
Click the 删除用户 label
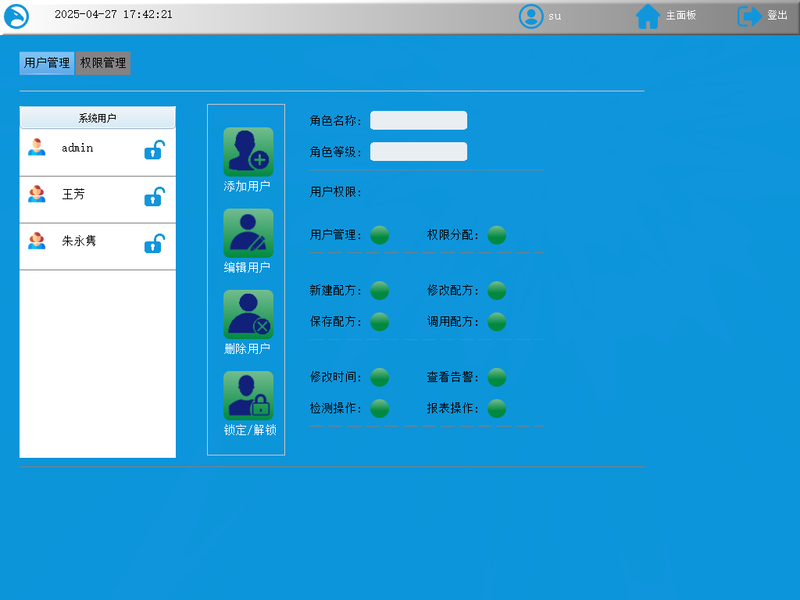[247, 348]
